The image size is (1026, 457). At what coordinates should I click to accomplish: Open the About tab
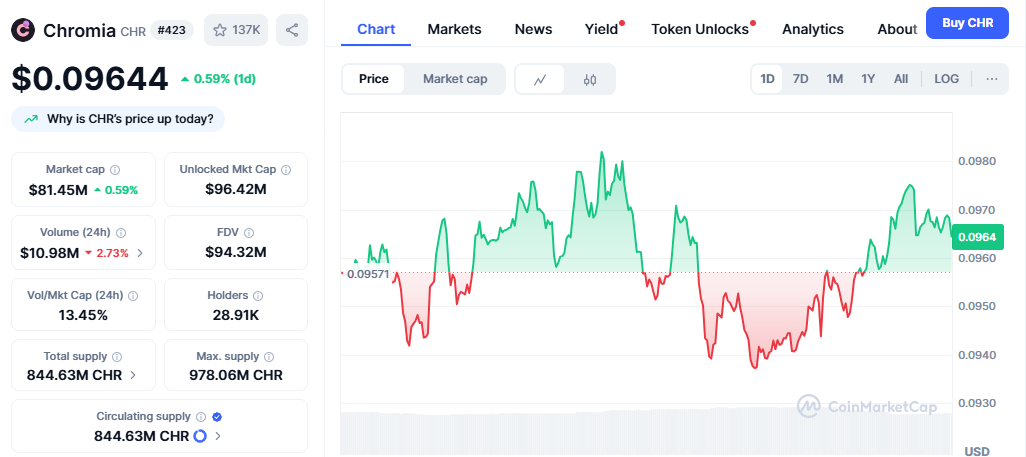(x=896, y=29)
